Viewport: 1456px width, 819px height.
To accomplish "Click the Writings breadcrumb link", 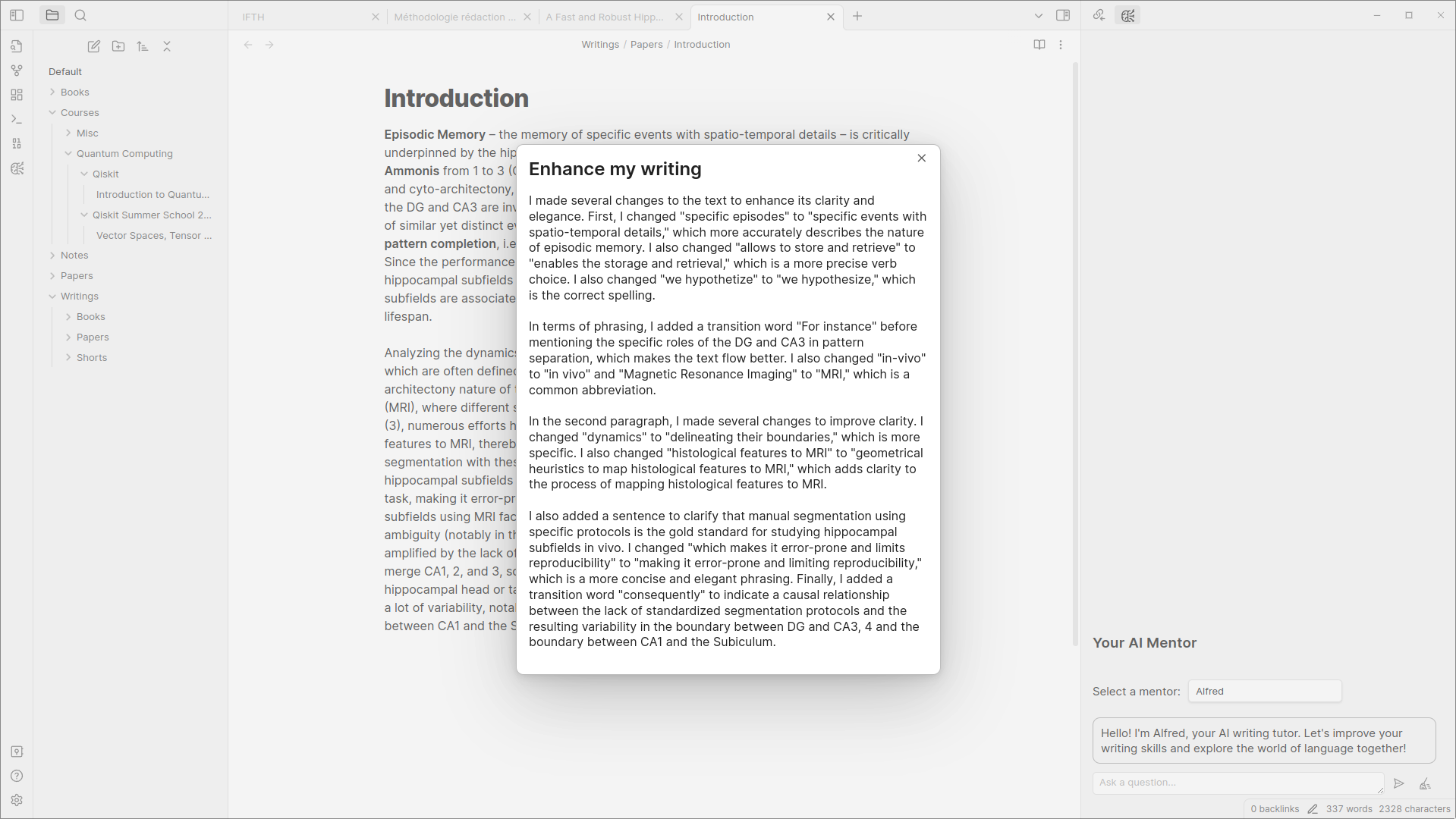I will click(x=600, y=45).
